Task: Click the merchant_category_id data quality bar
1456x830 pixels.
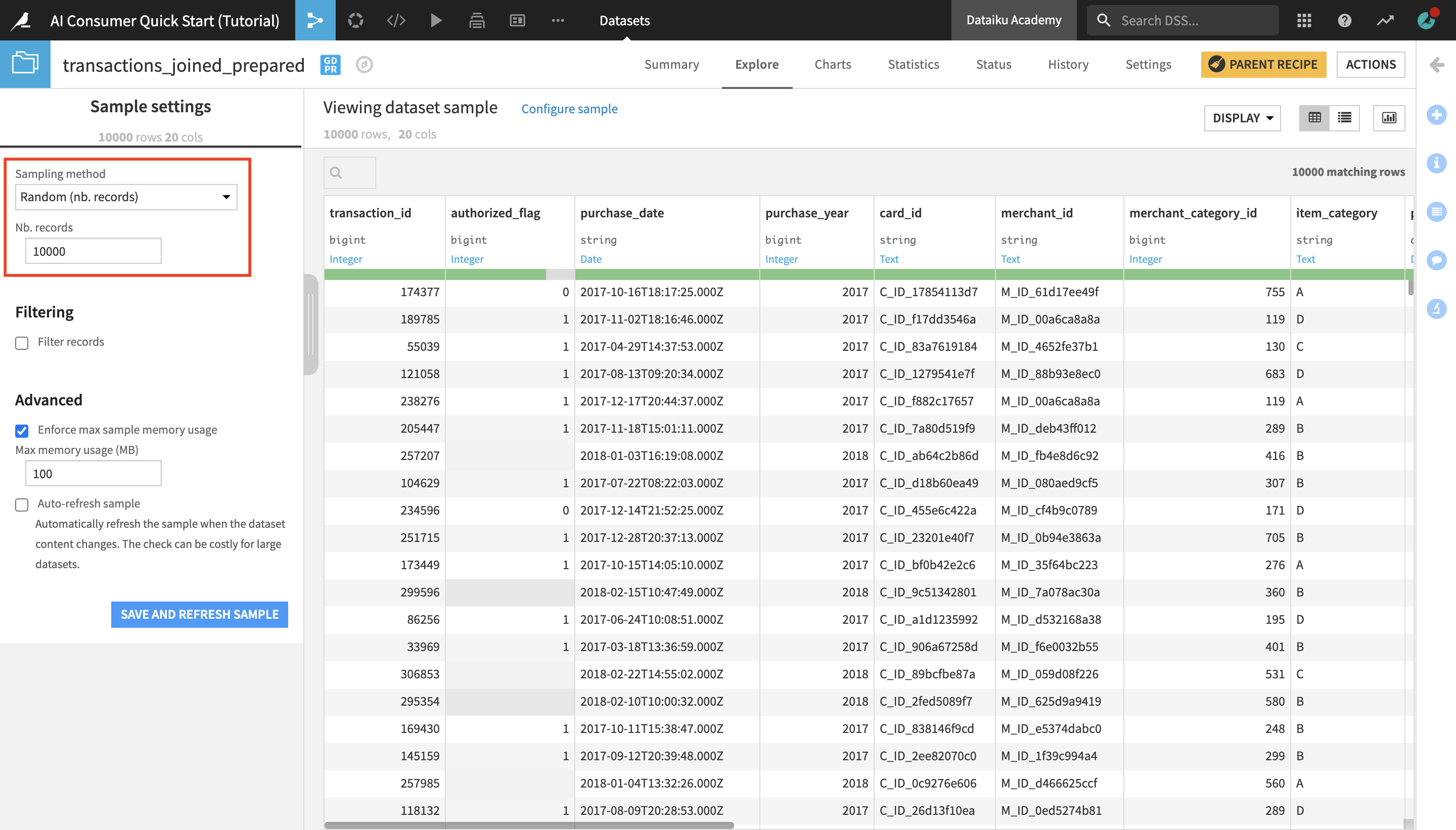Action: pos(1207,275)
